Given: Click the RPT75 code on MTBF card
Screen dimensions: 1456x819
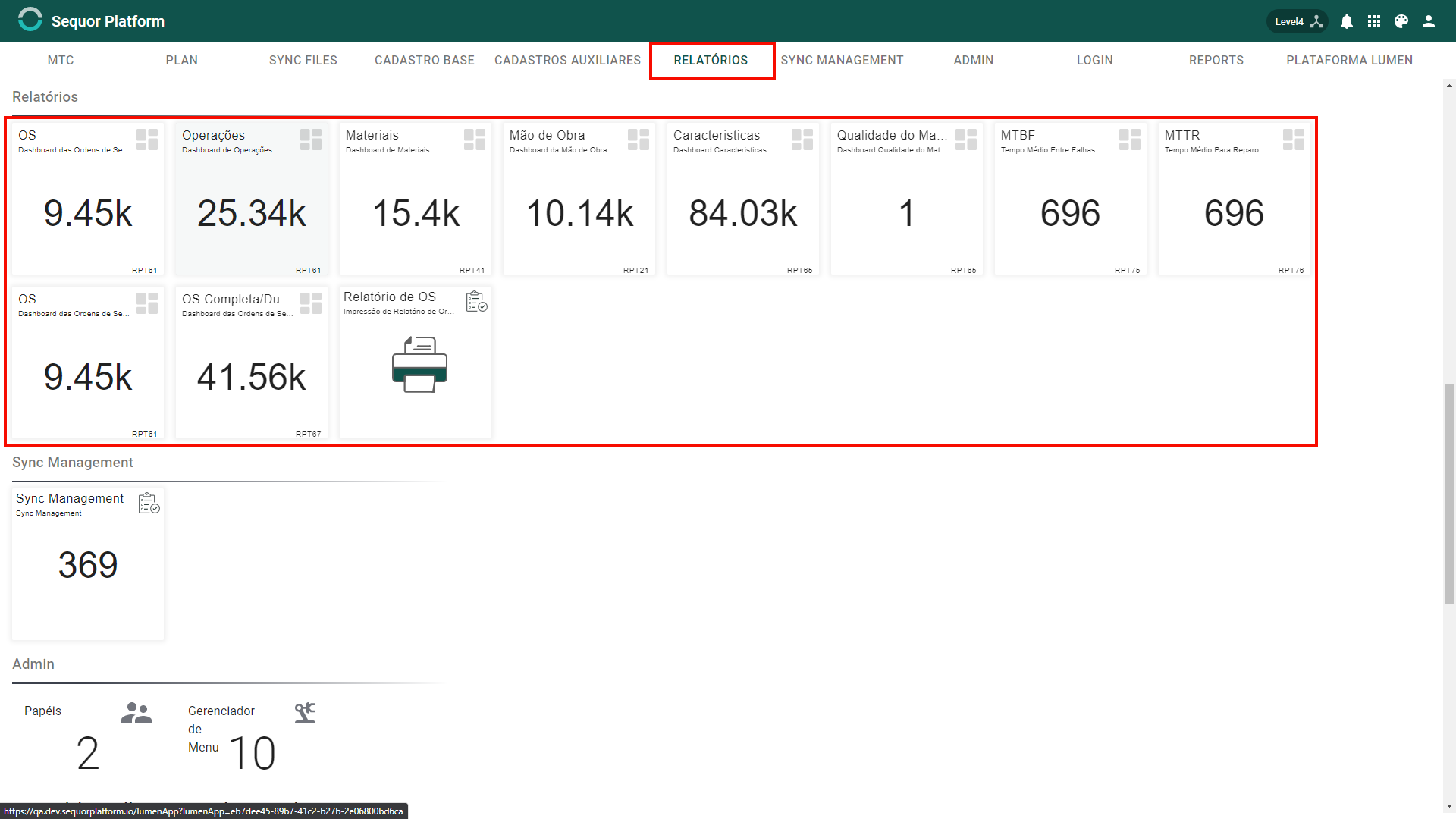Looking at the screenshot, I should pyautogui.click(x=1127, y=270).
